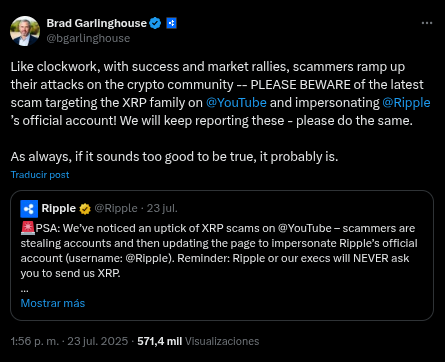The width and height of the screenshot is (445, 362).
Task: Open the three-dot more options menu
Action: click(427, 23)
